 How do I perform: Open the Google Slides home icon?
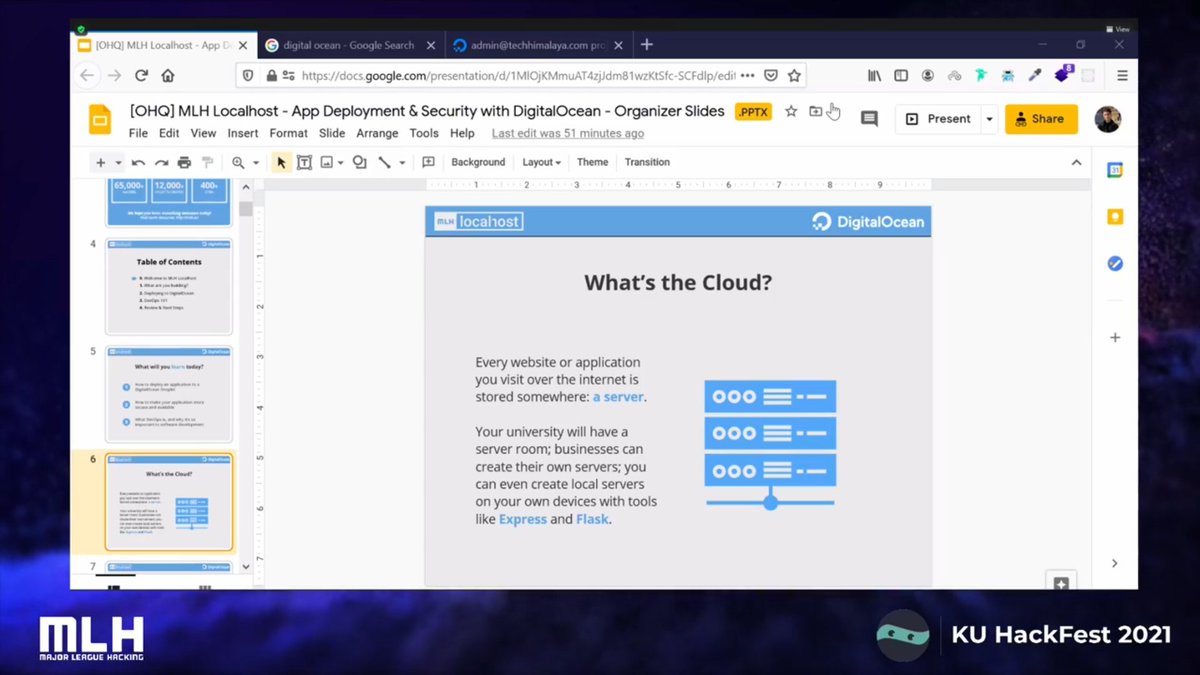coord(99,119)
